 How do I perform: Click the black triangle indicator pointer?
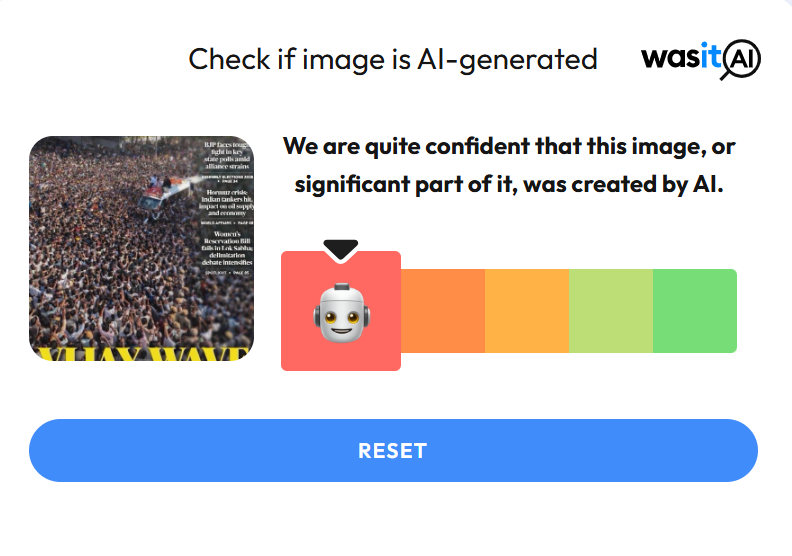pyautogui.click(x=341, y=249)
